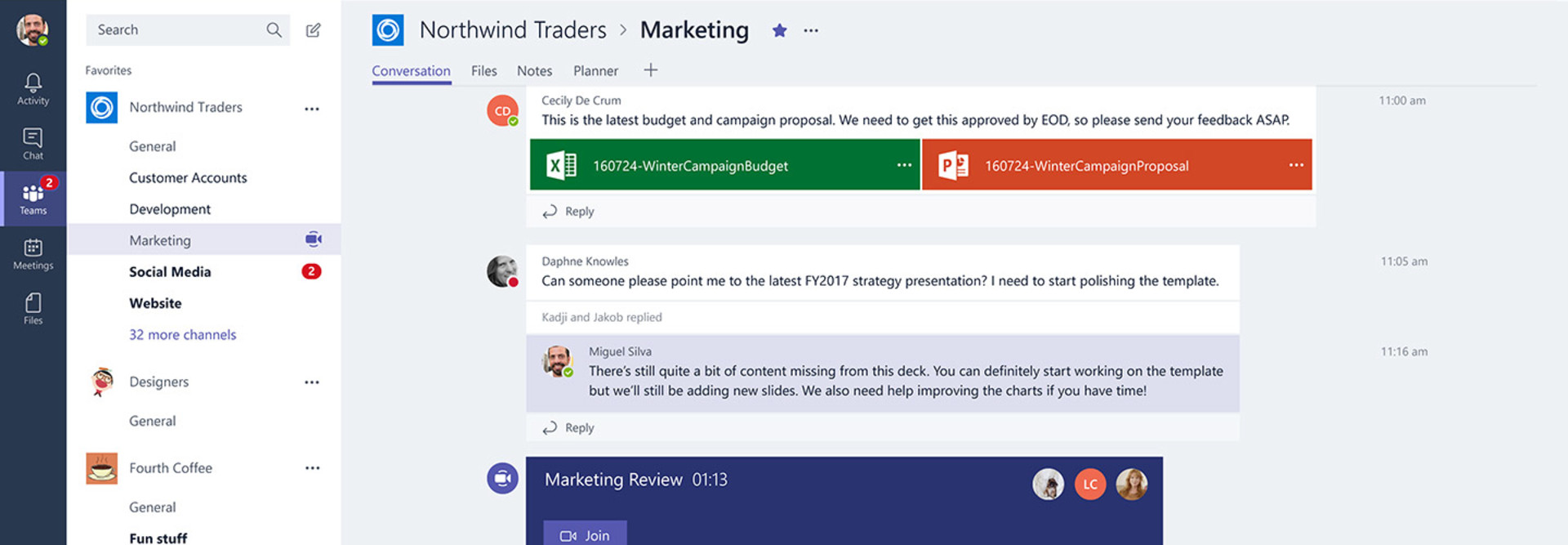The image size is (1568, 545).
Task: Expand the Kadji and Jakob replied thread
Action: [x=602, y=317]
